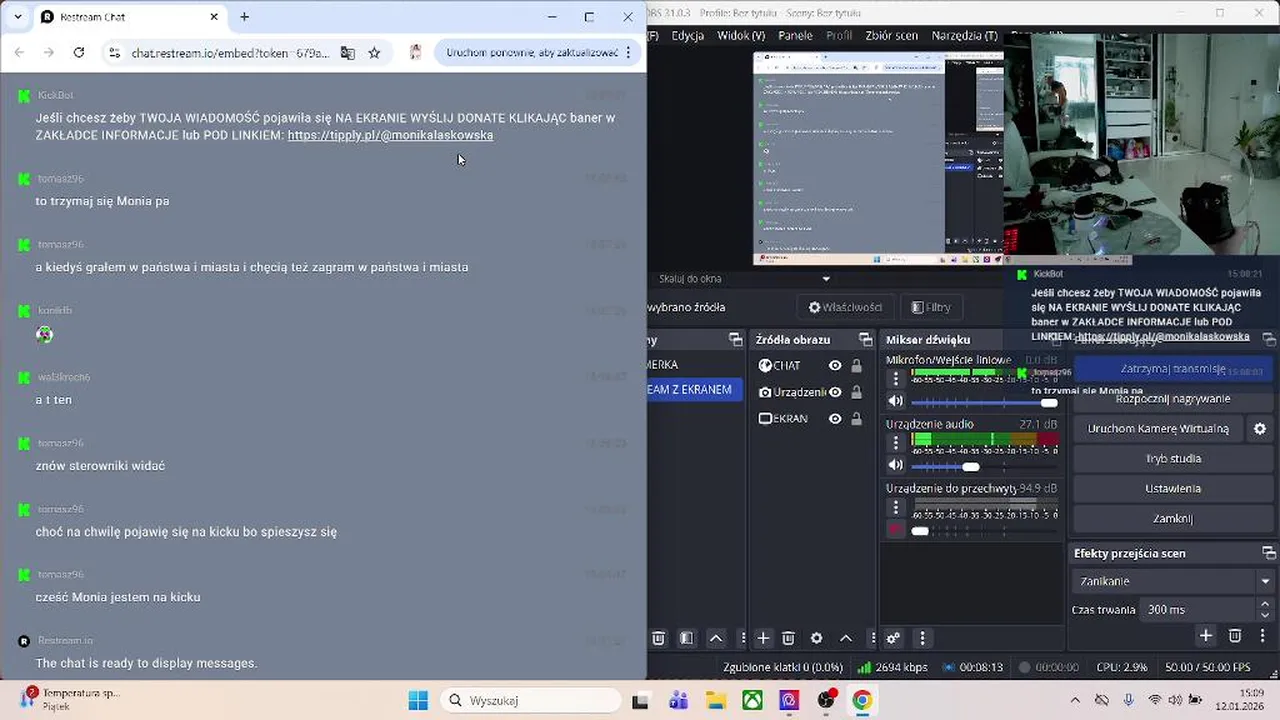Show hidden system tray icons chevron
Screen dimensions: 1280x720
[x=1075, y=700]
